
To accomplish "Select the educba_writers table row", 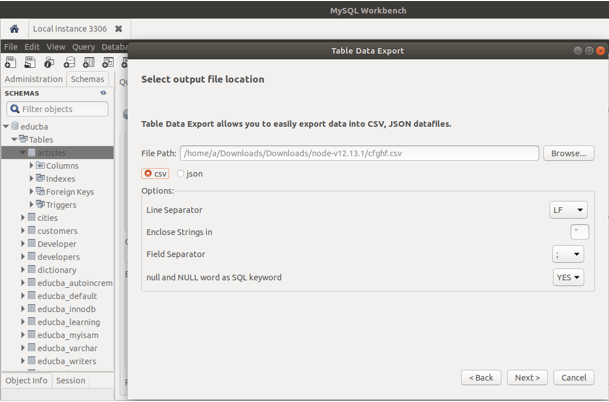I will coord(57,361).
